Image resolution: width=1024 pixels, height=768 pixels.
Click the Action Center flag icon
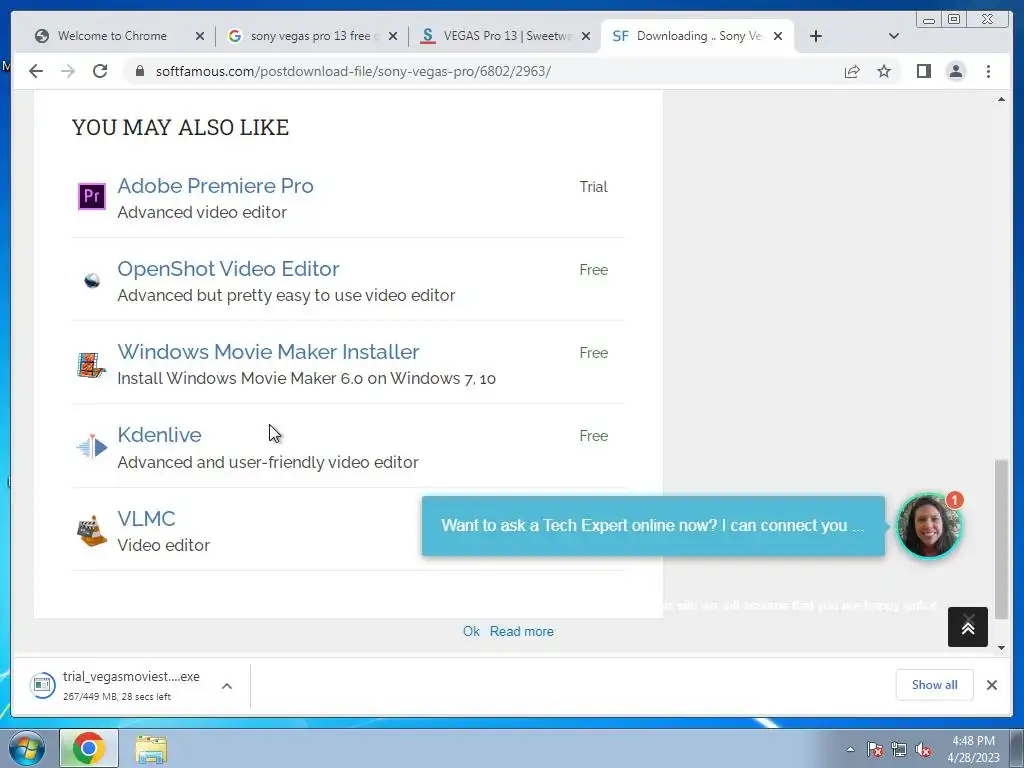point(875,749)
